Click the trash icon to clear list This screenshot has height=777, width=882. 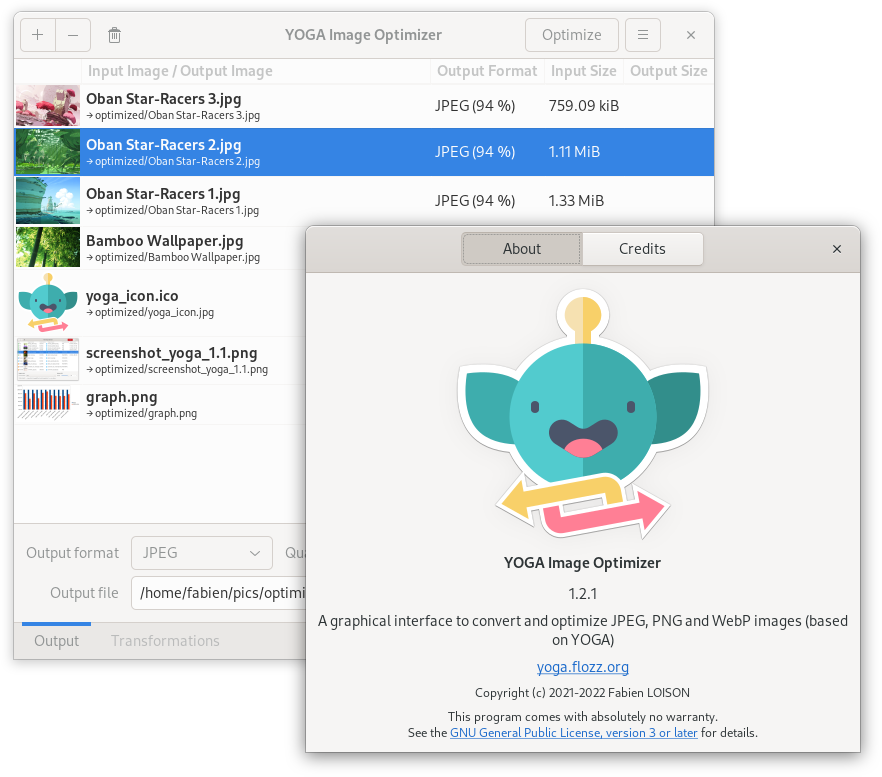pyautogui.click(x=115, y=35)
